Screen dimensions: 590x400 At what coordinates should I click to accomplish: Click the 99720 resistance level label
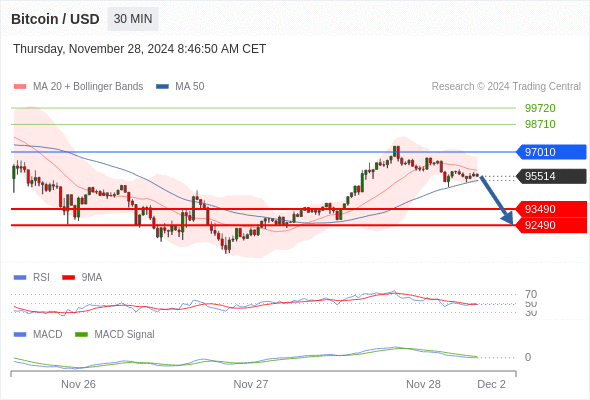540,108
